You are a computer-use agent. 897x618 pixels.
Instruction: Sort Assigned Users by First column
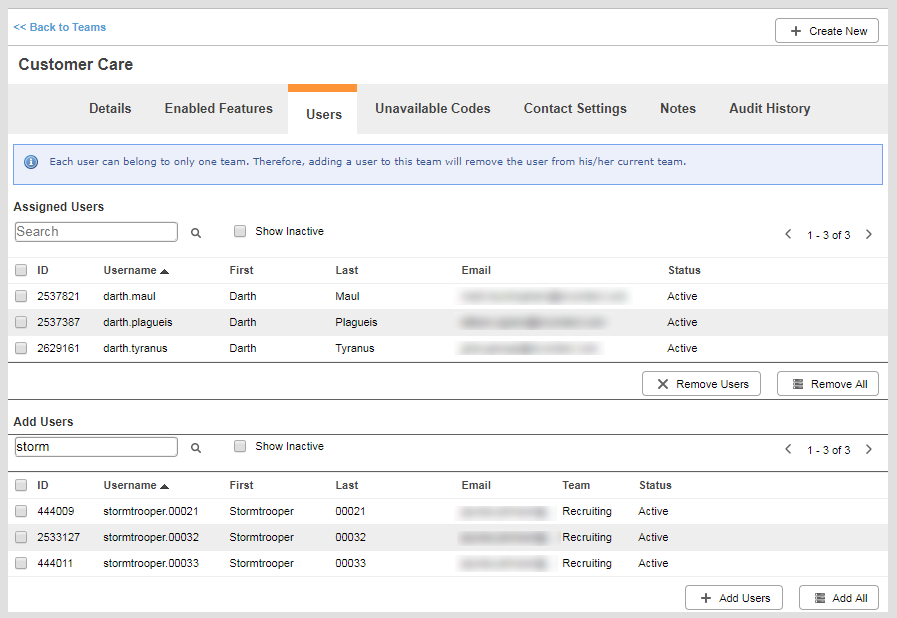[241, 270]
